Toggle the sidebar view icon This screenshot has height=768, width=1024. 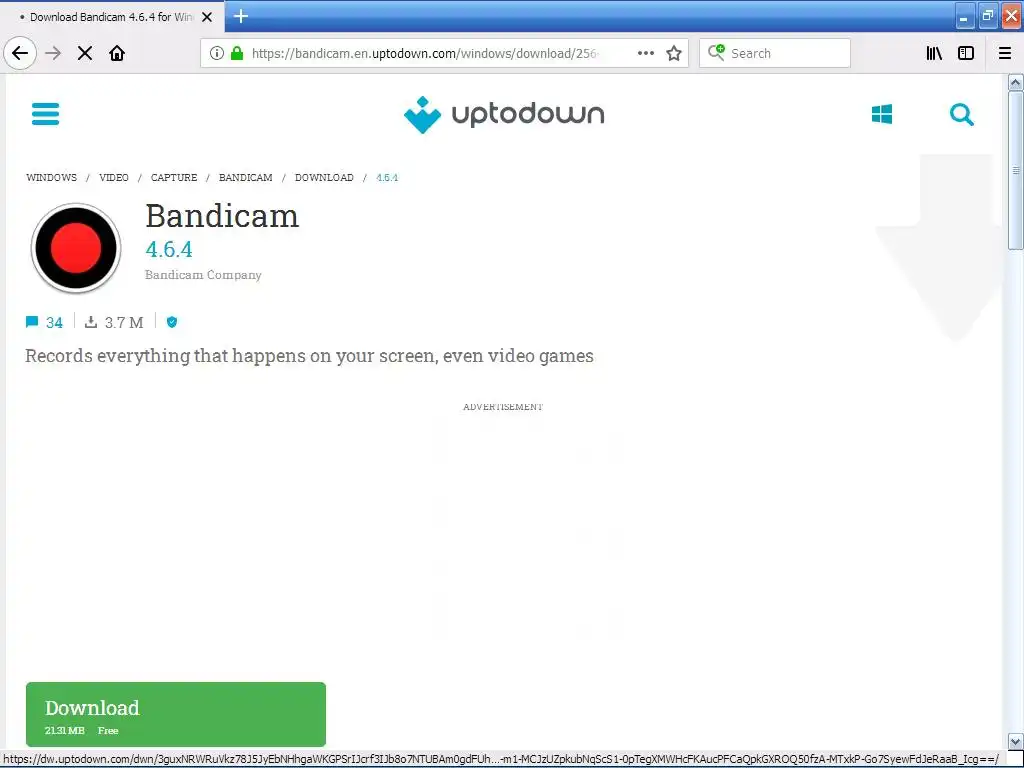tap(966, 53)
